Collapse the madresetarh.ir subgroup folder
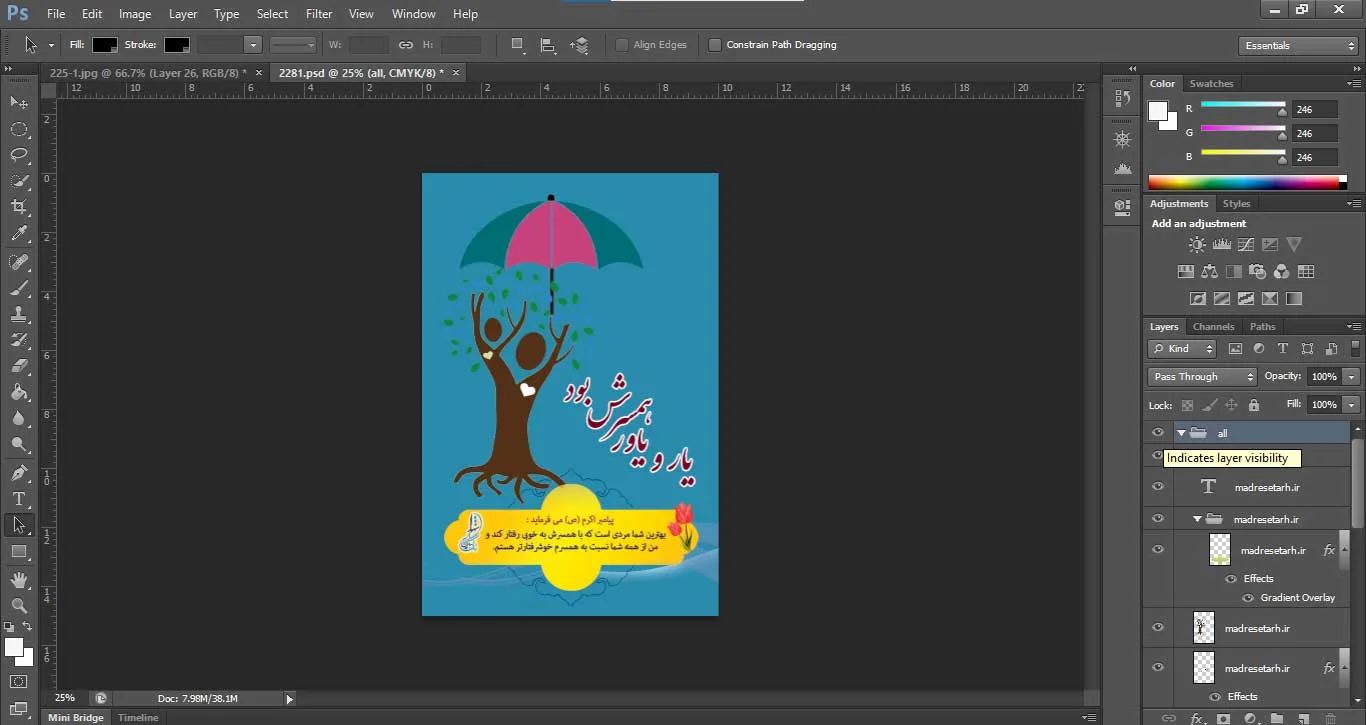1366x725 pixels. point(1197,519)
